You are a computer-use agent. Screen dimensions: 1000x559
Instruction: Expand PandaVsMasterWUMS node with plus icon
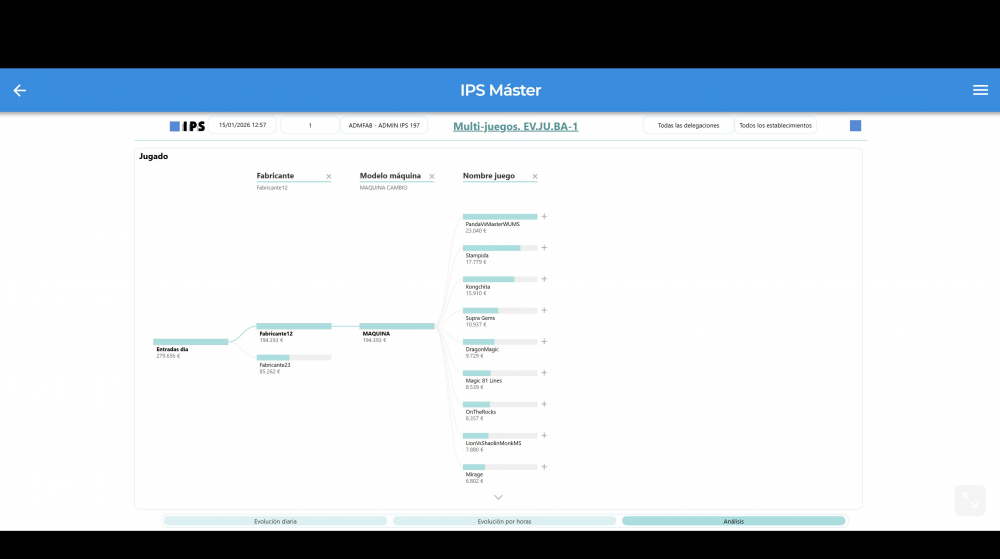pyautogui.click(x=544, y=216)
